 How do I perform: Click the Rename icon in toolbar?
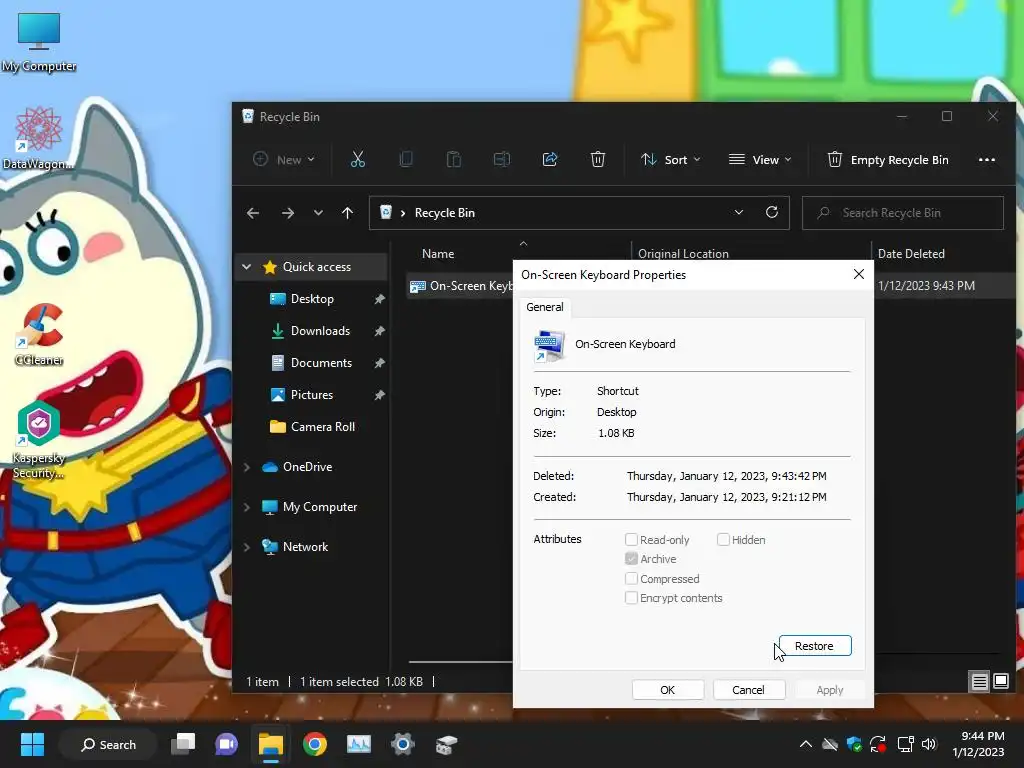click(x=502, y=159)
